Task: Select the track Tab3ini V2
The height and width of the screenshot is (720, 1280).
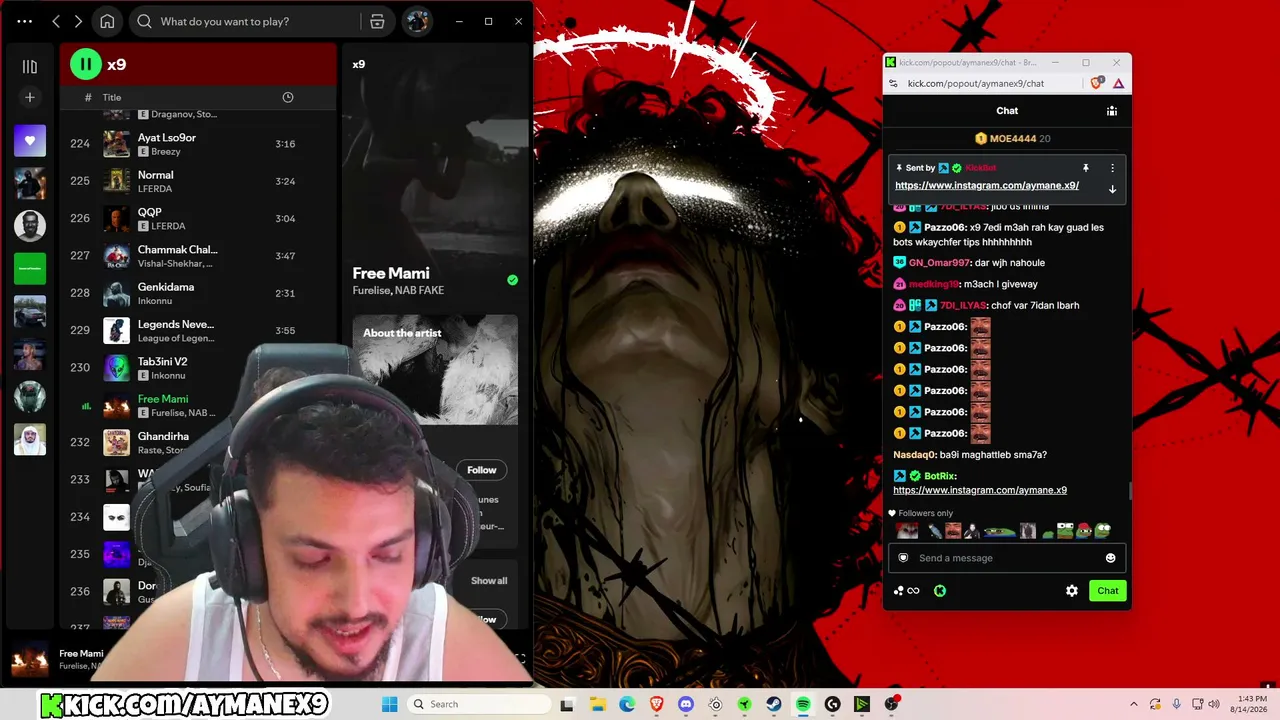Action: pos(198,367)
